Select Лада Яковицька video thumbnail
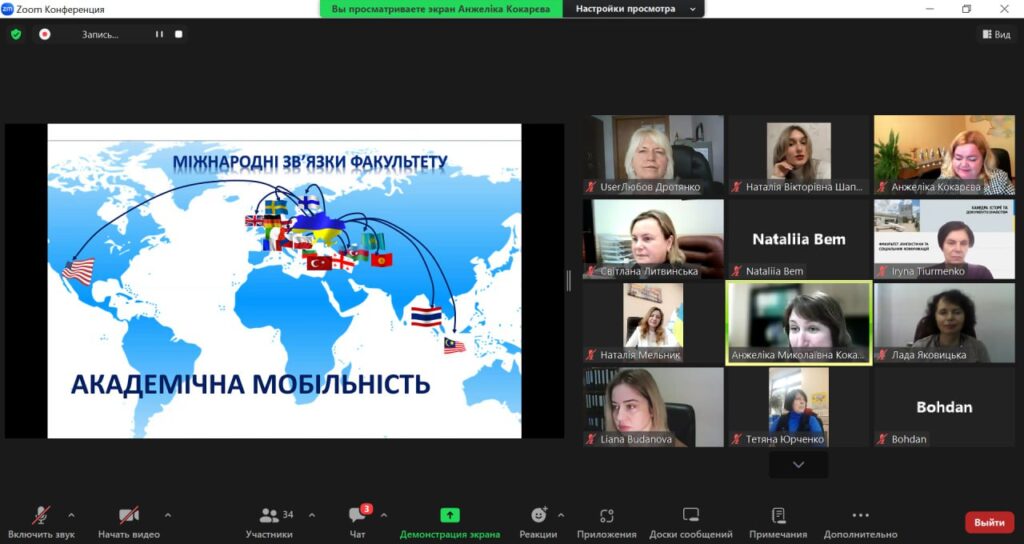Image resolution: width=1024 pixels, height=544 pixels. tap(944, 322)
